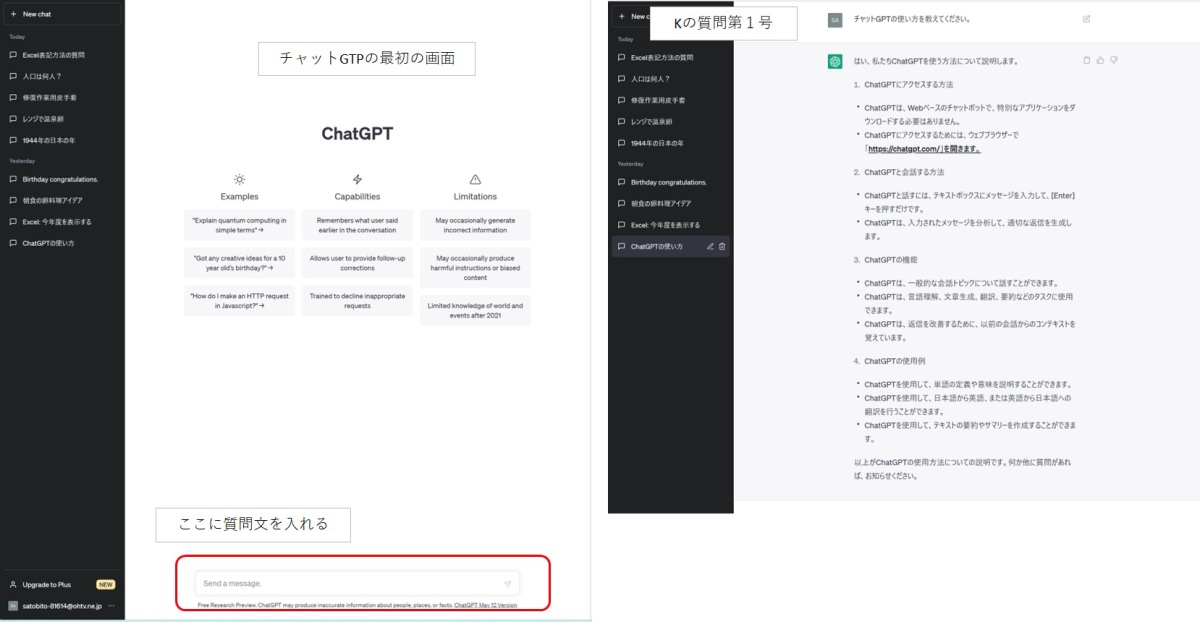Click the chat icon beside Excel: 今年度を表示する in the left window
Screen dimensions: 1200x622
pyautogui.click(x=13, y=222)
